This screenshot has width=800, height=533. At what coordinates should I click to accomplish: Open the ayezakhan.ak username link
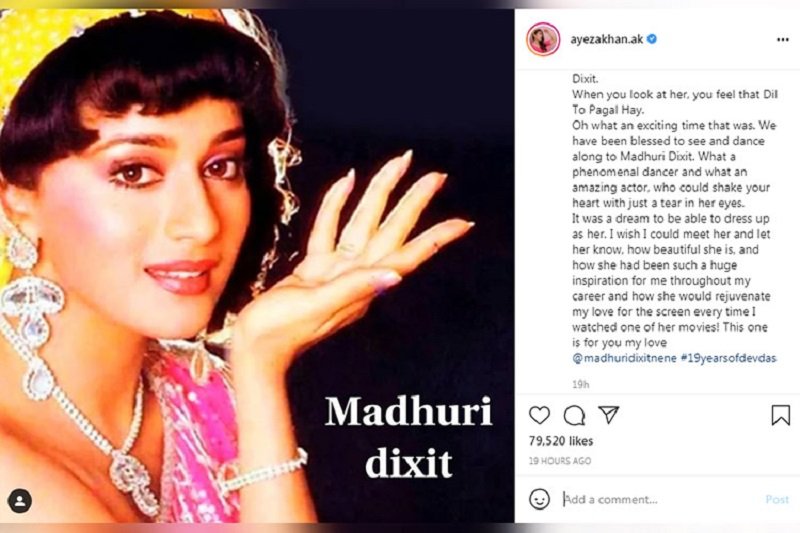[607, 40]
